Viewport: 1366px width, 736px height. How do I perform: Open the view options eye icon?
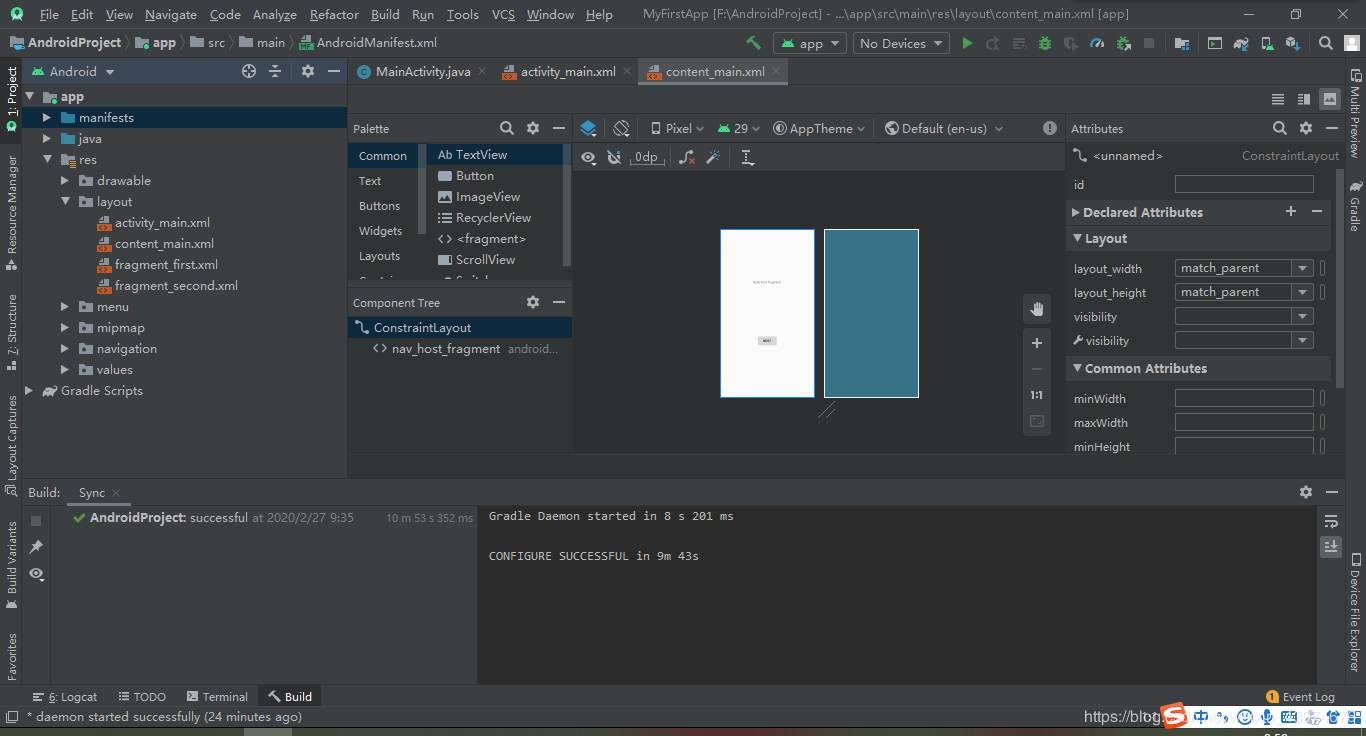[x=588, y=157]
